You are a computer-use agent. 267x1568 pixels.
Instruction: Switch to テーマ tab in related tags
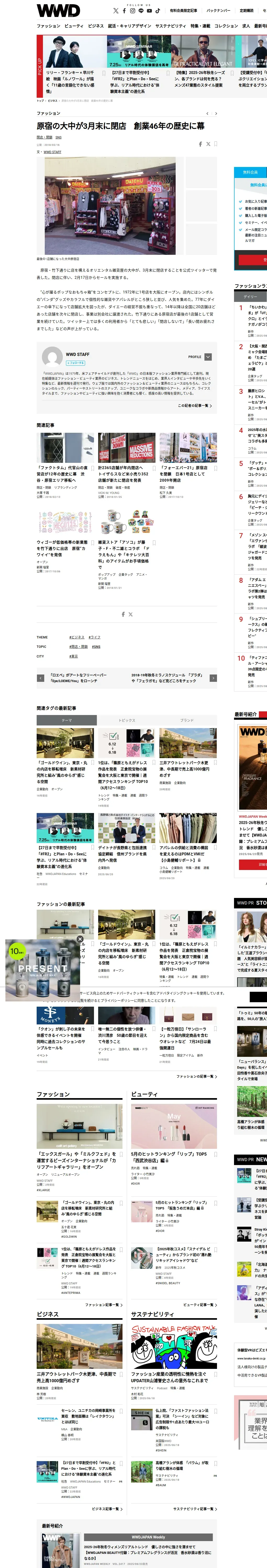[66, 720]
